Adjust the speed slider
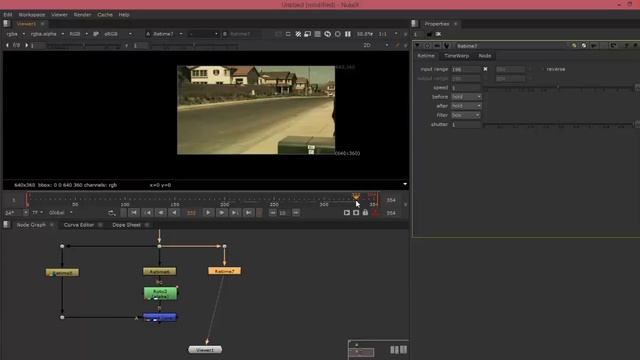Image resolution: width=640 pixels, height=360 pixels. 558,88
